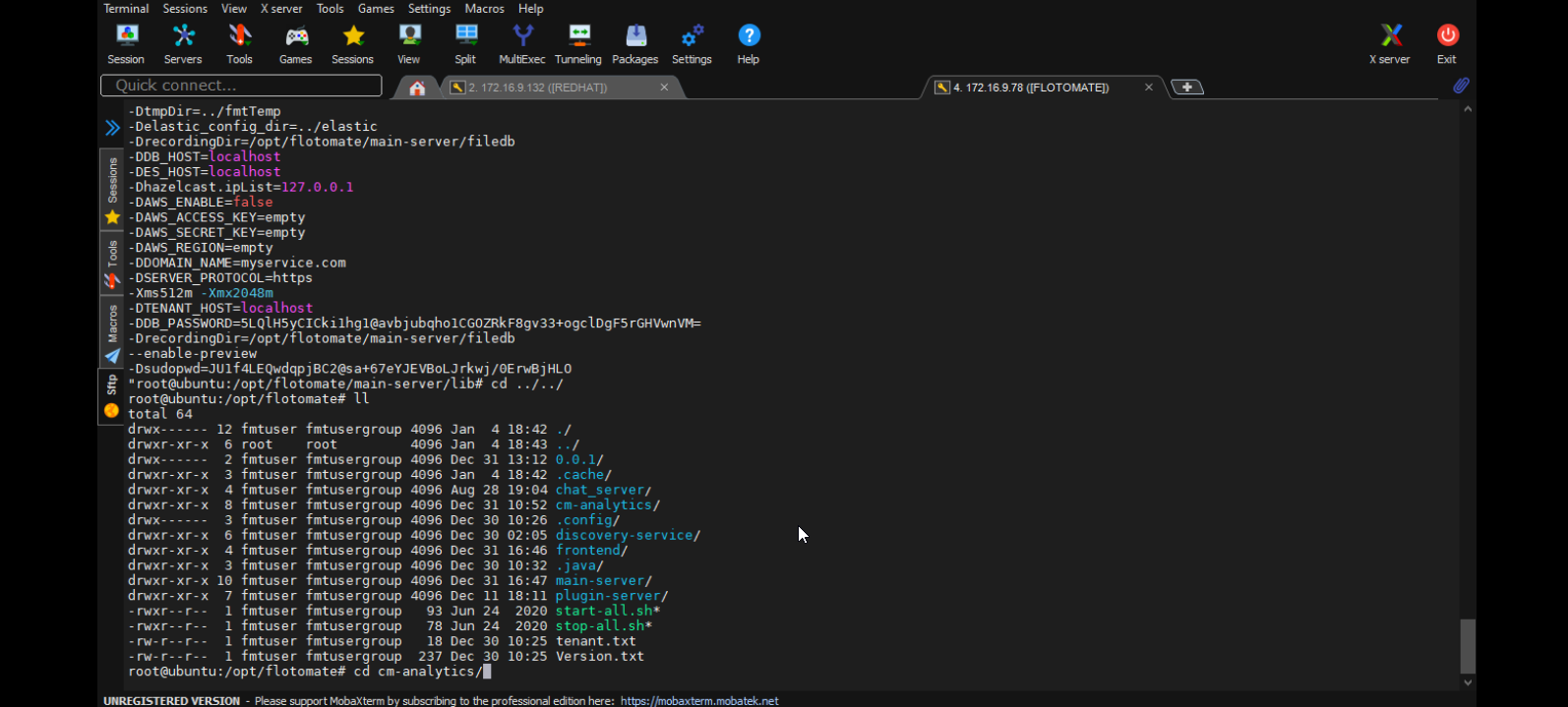Open the mobaxterm.mobatek.net link

pos(699,701)
